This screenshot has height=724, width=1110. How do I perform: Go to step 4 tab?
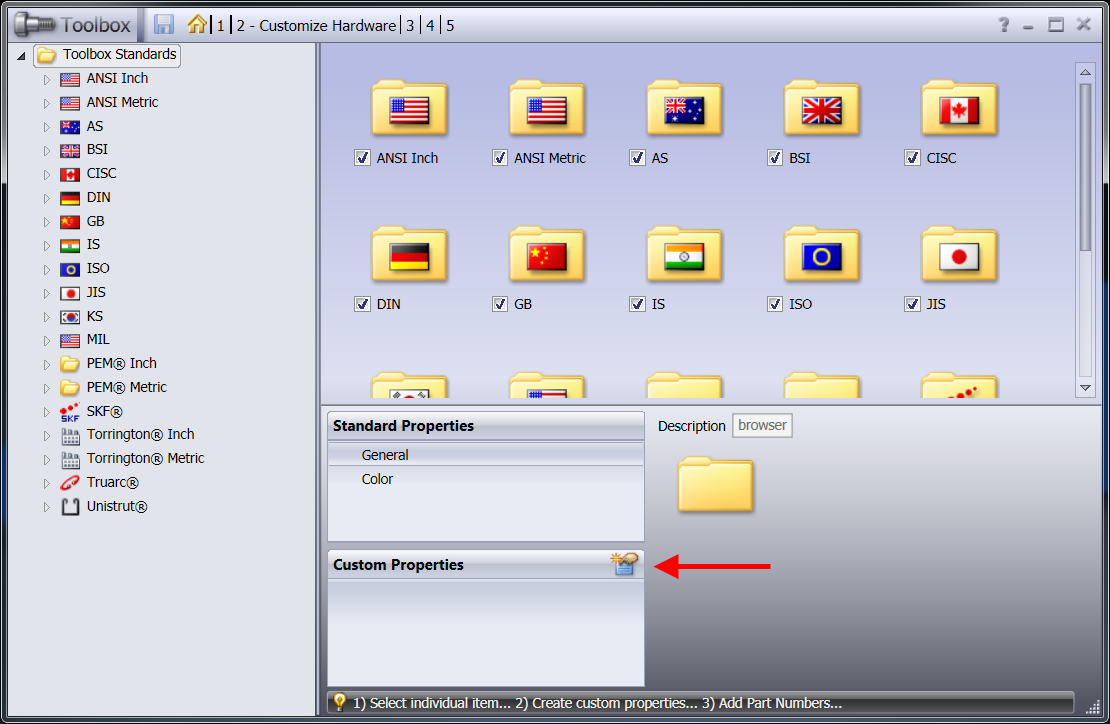[x=430, y=25]
